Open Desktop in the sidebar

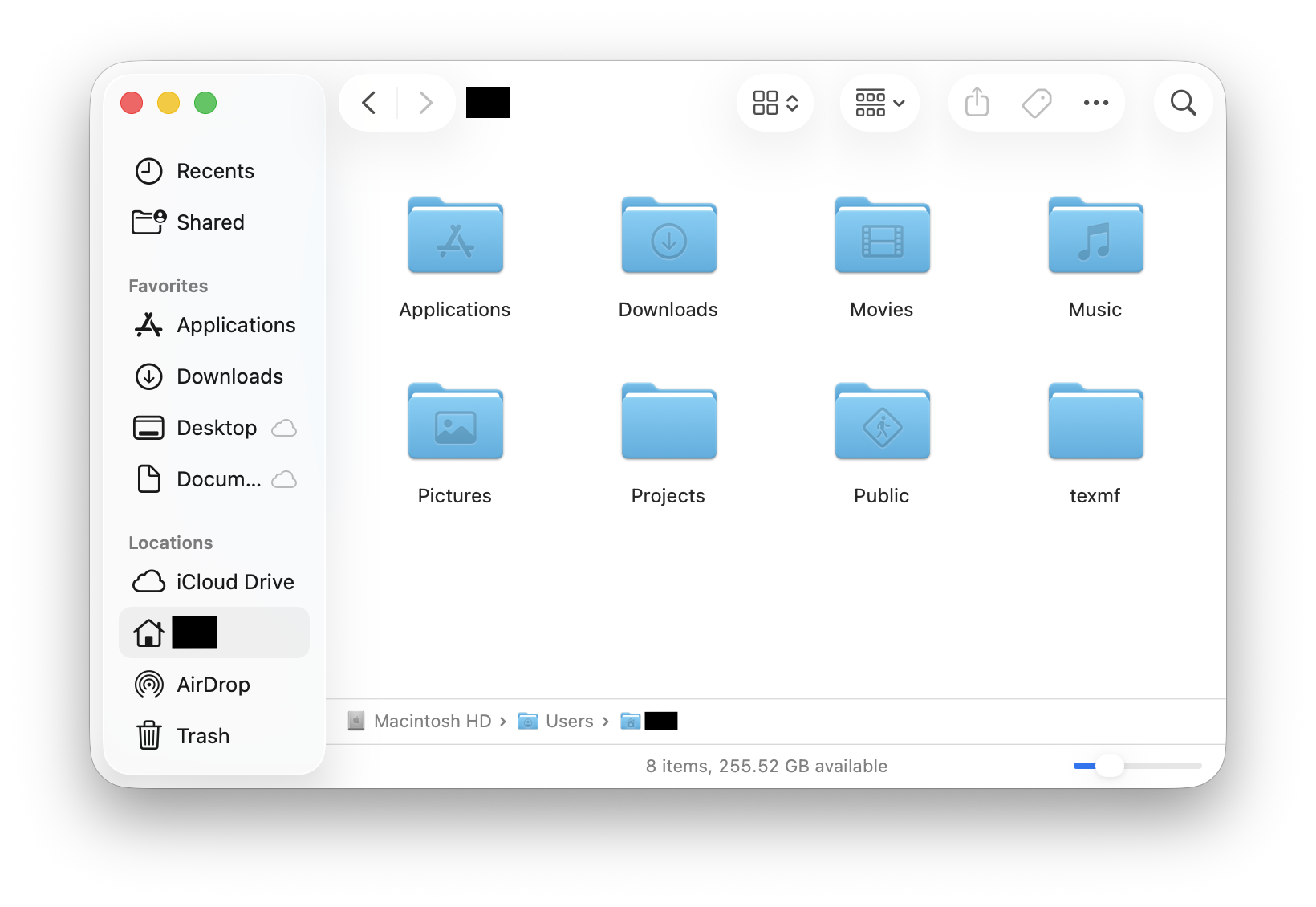(x=214, y=428)
